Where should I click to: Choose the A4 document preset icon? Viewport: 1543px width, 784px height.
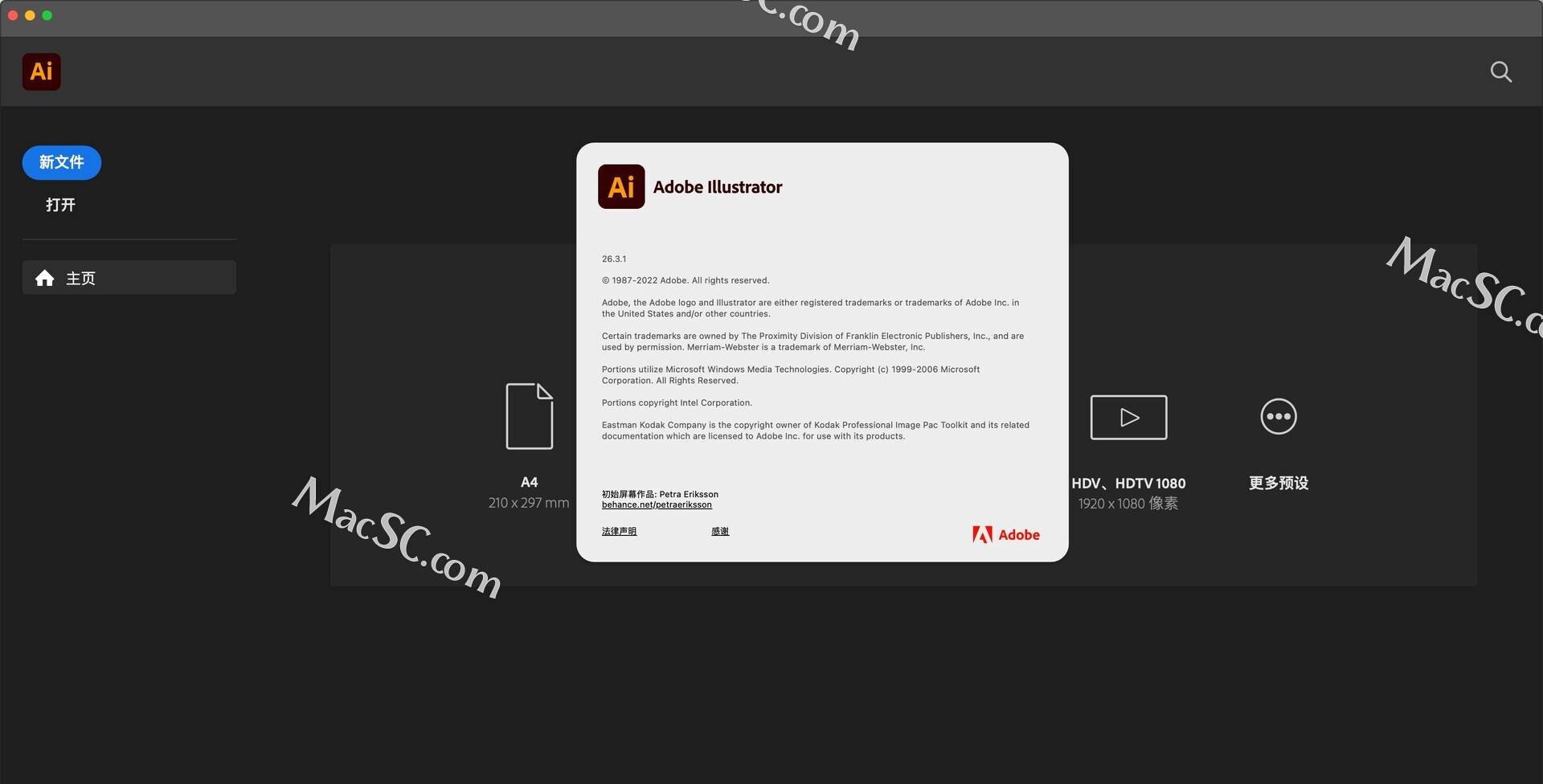[530, 416]
